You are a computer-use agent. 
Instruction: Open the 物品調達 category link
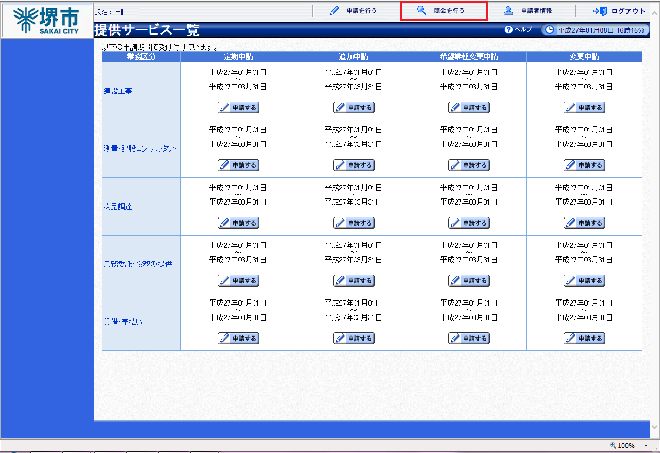pos(118,206)
